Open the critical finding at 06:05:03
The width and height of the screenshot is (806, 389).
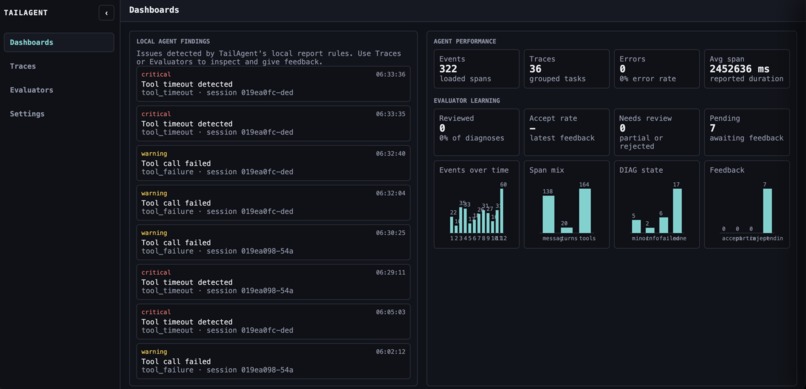(273, 321)
